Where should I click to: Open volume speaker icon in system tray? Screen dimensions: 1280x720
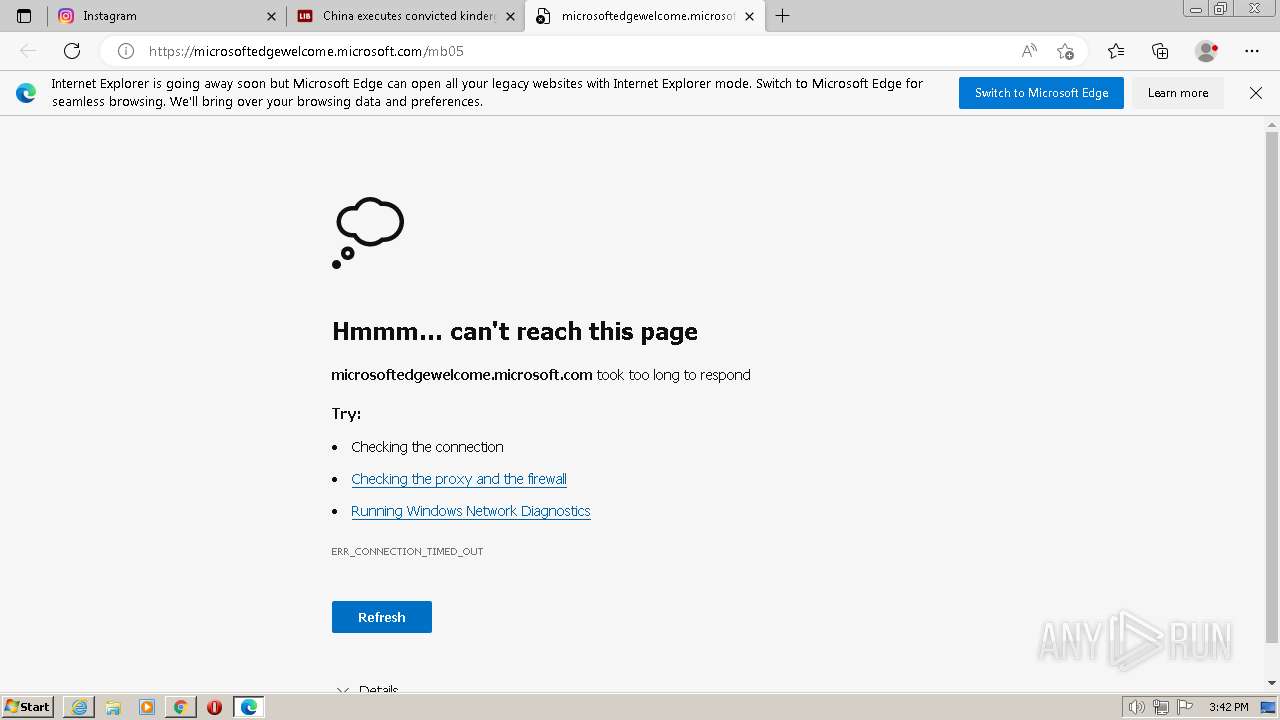pyautogui.click(x=1136, y=707)
